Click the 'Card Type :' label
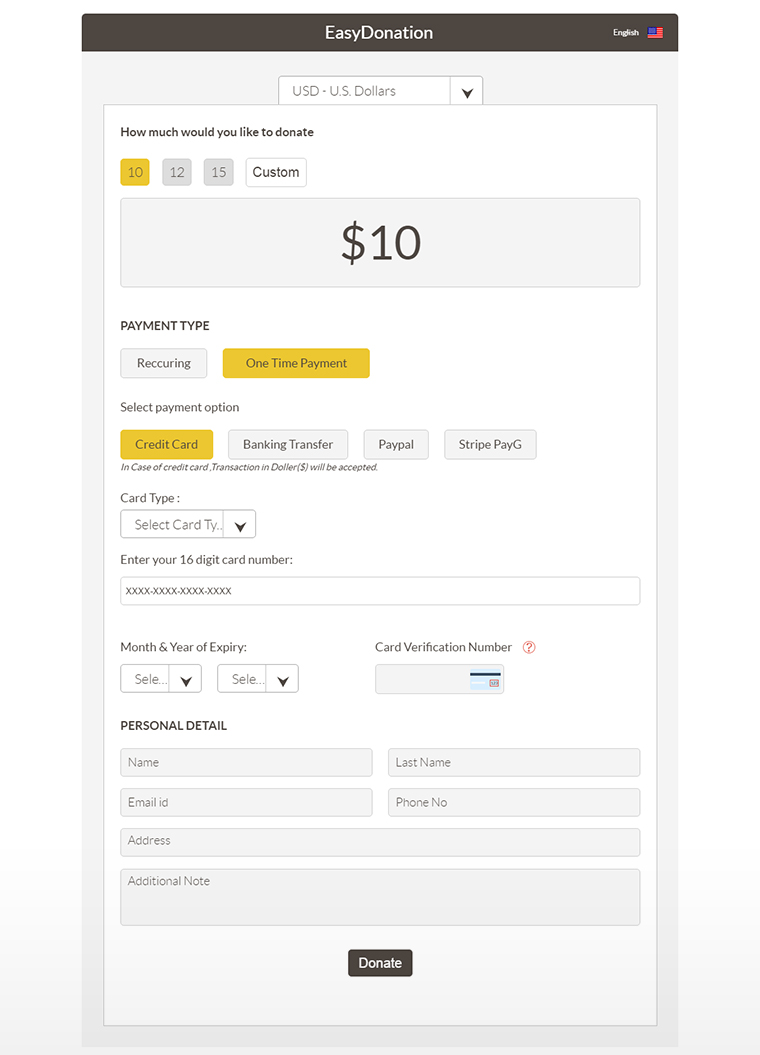The image size is (760, 1055). point(150,498)
